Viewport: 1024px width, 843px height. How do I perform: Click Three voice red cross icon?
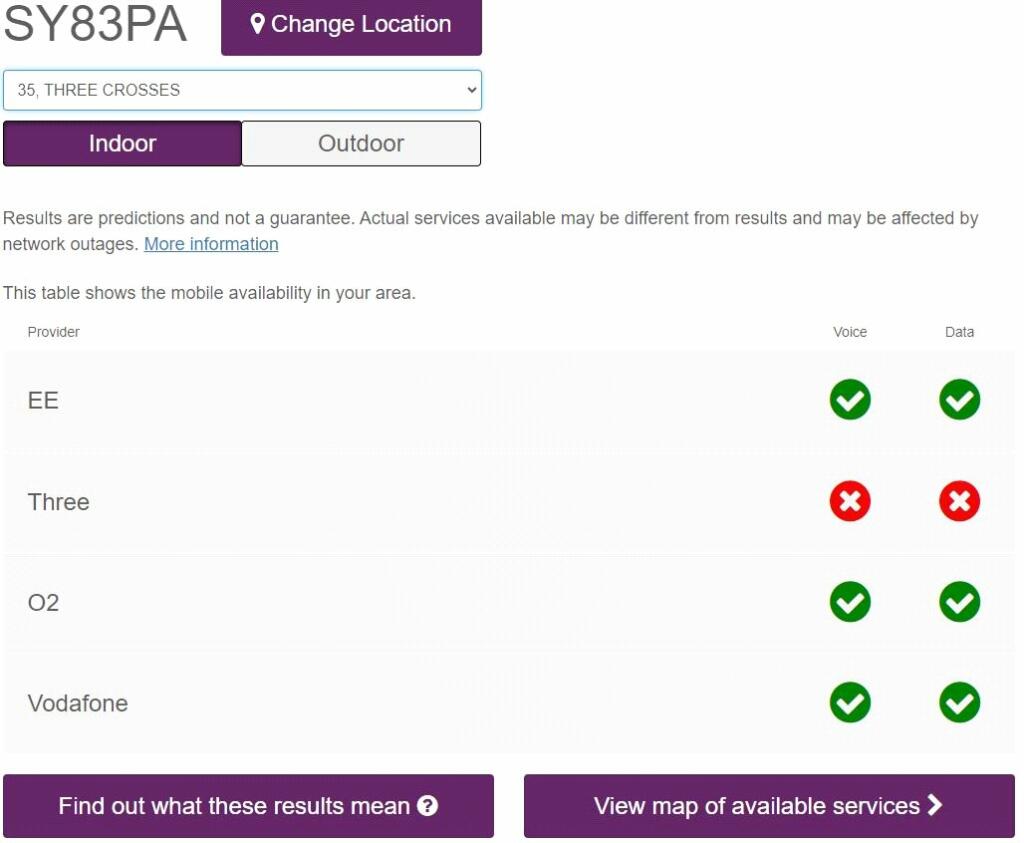[x=850, y=501]
